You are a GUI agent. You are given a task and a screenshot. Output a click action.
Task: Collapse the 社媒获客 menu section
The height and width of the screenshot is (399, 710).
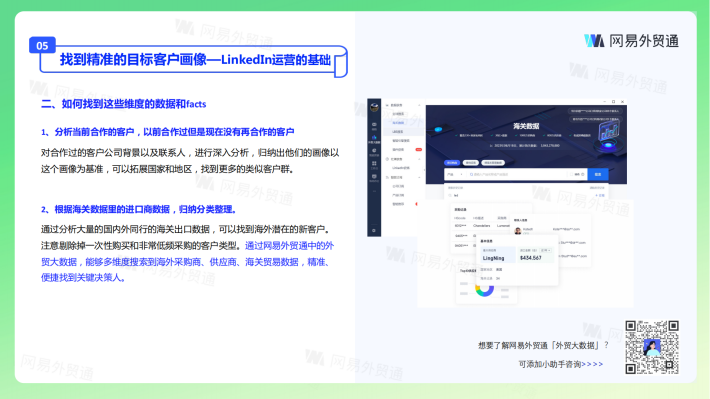[419, 159]
